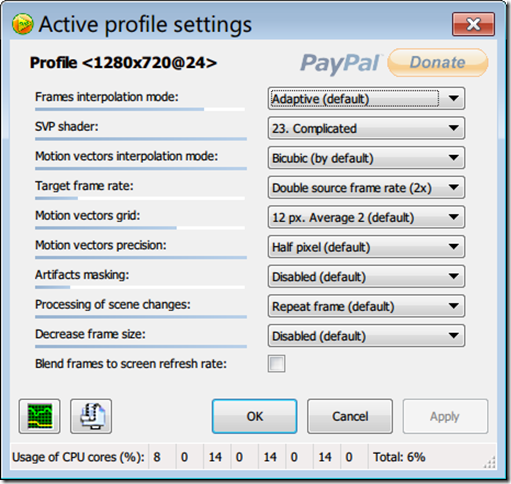Click the Decrease frame size level bar

[x=141, y=346]
